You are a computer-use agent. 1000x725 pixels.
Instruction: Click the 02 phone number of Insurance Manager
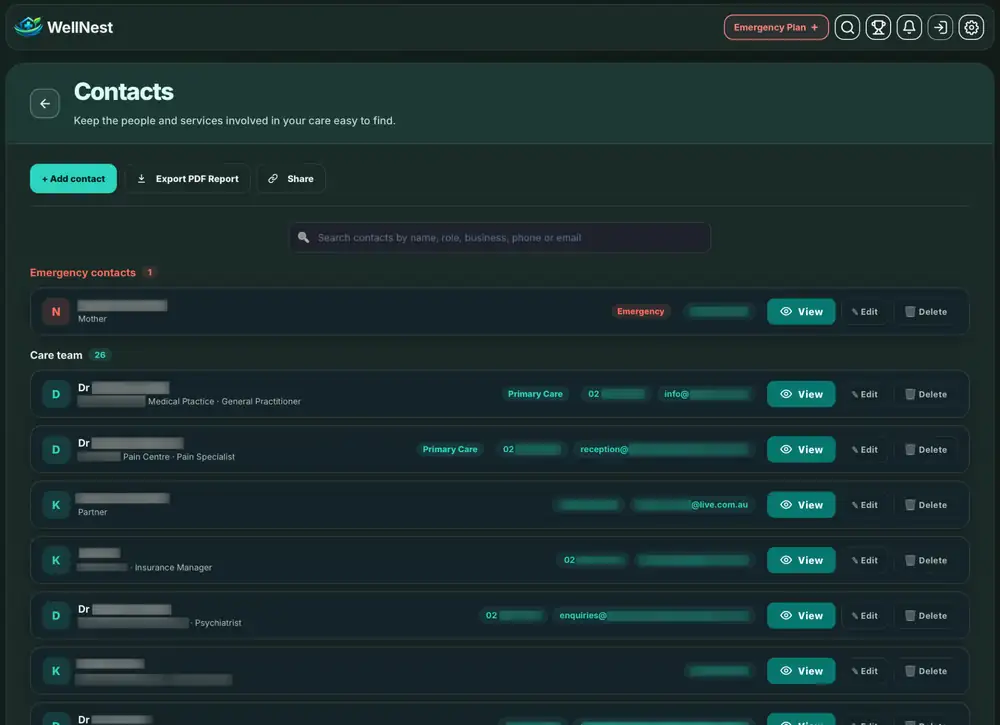click(x=593, y=560)
